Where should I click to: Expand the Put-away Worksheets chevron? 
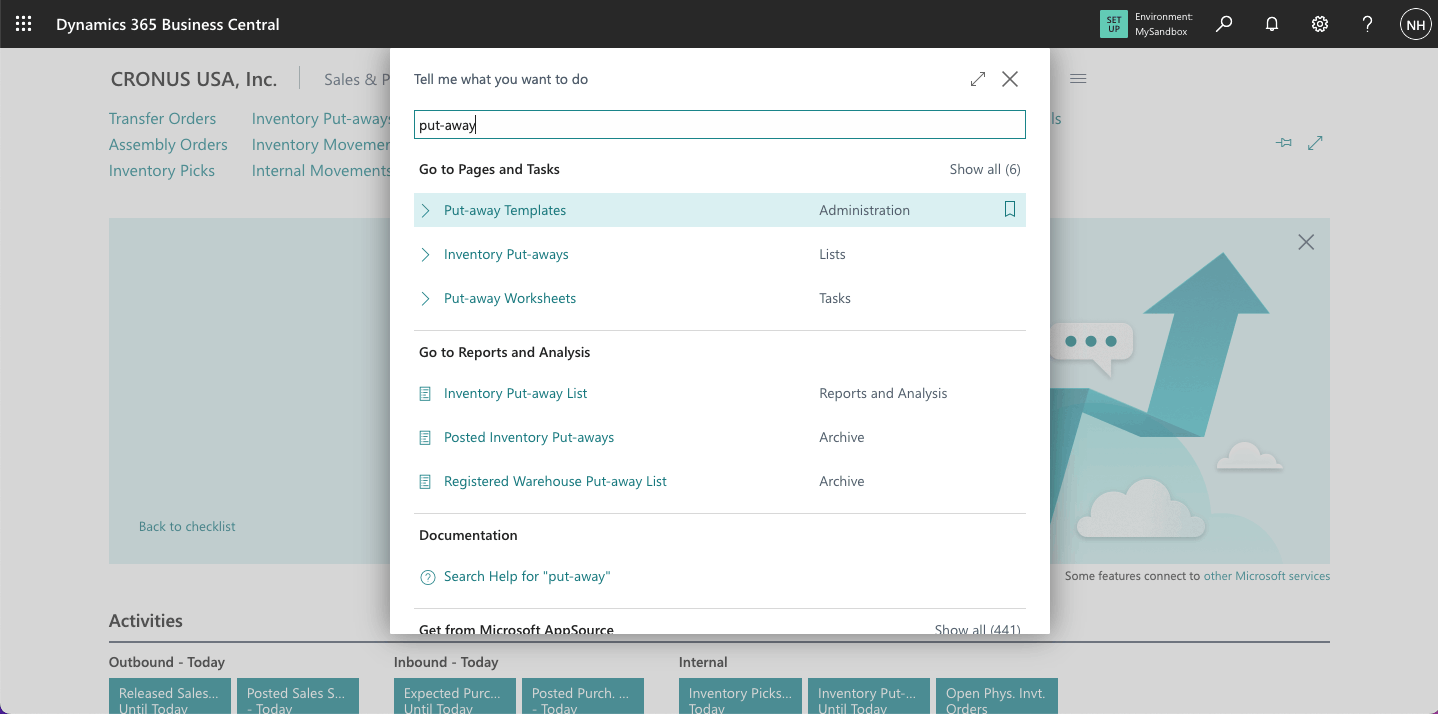(x=425, y=298)
